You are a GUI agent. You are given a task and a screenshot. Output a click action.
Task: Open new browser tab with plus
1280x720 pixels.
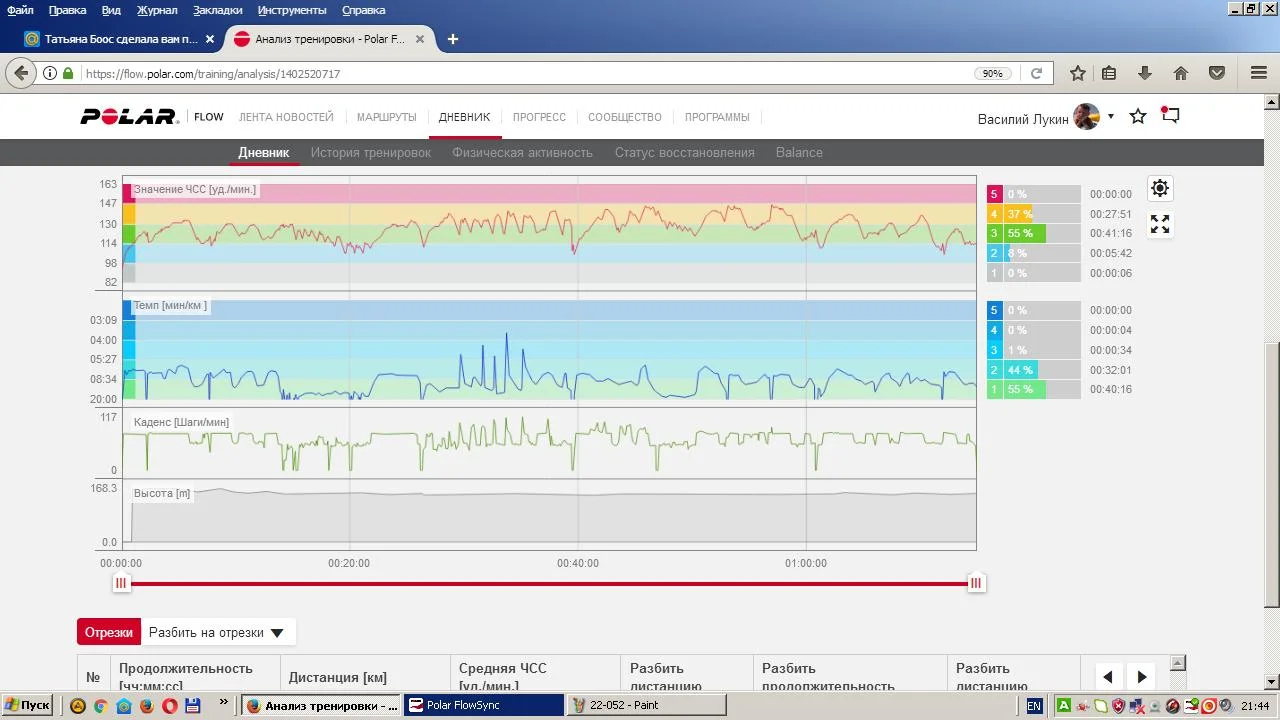453,39
